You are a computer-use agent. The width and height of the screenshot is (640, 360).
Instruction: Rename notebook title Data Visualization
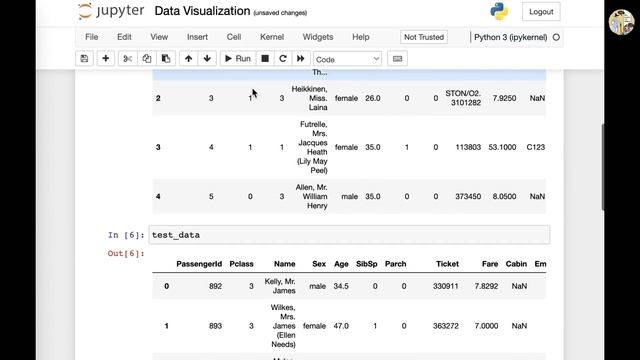(x=202, y=11)
